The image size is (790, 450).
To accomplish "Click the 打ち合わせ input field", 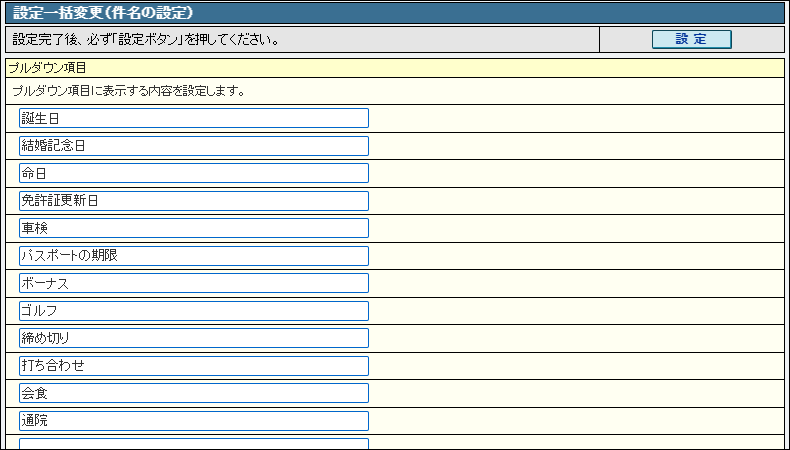I will pos(194,365).
